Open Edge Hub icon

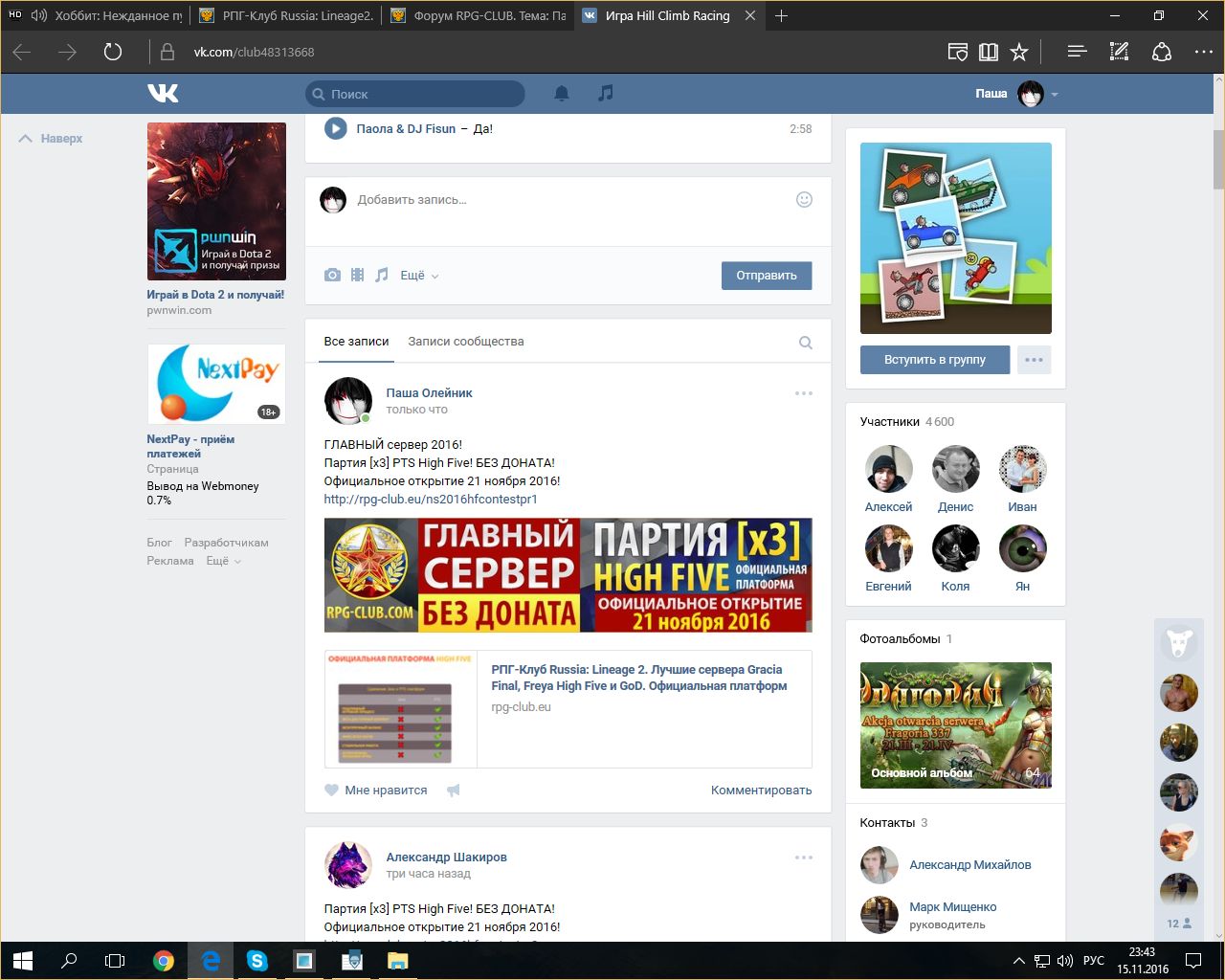(1077, 52)
